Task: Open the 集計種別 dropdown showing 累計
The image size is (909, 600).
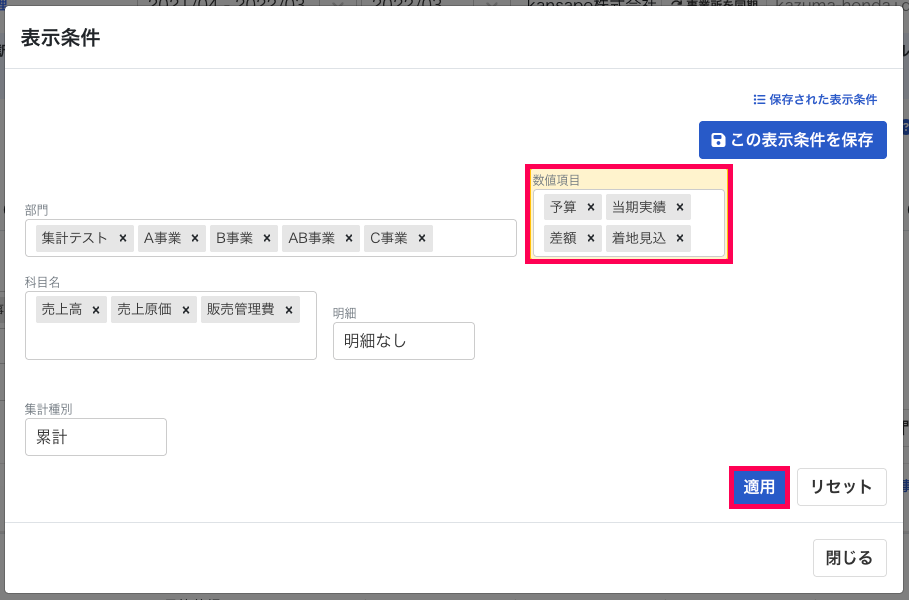Action: (x=96, y=437)
